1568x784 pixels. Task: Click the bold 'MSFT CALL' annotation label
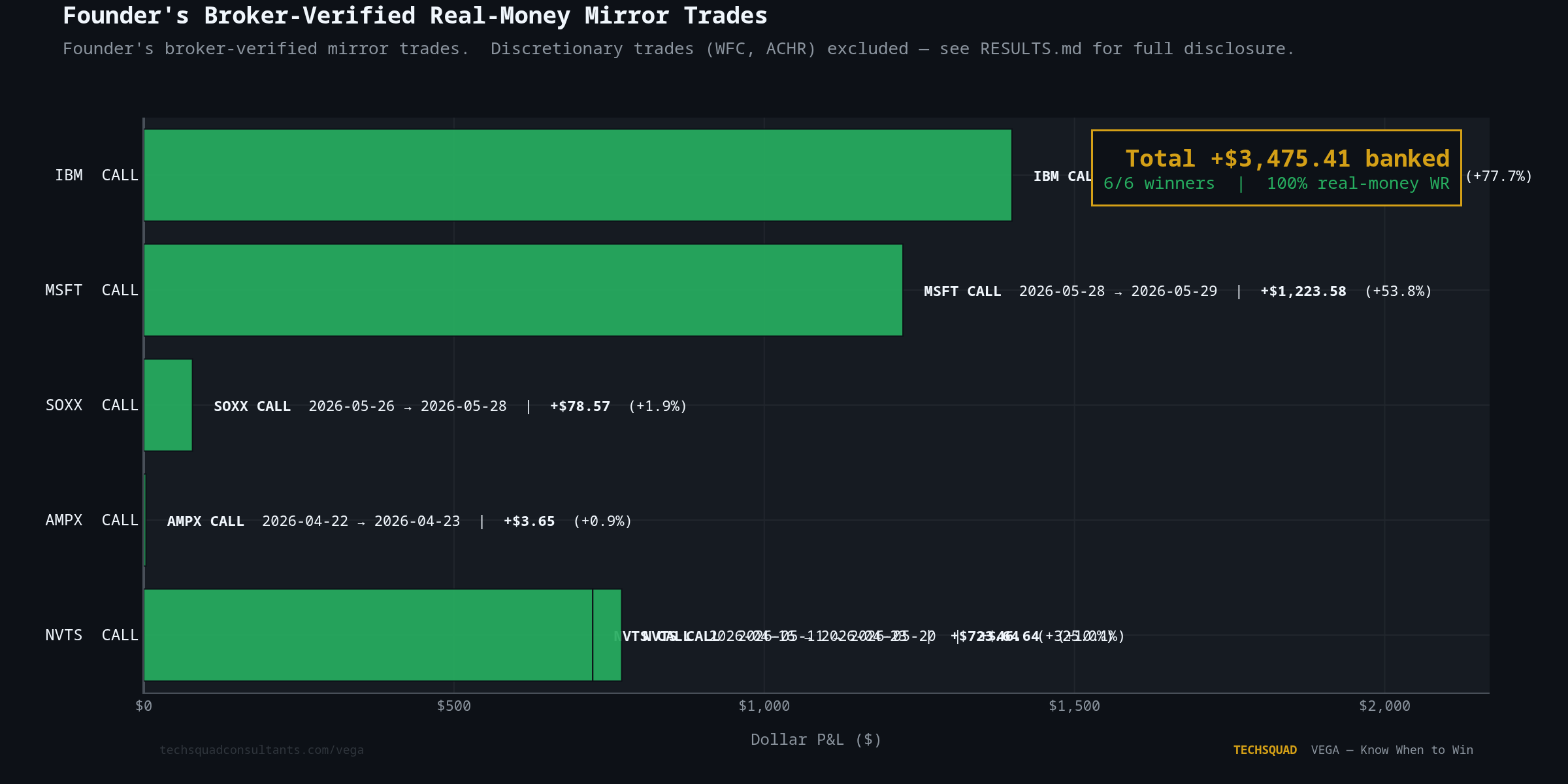point(962,291)
